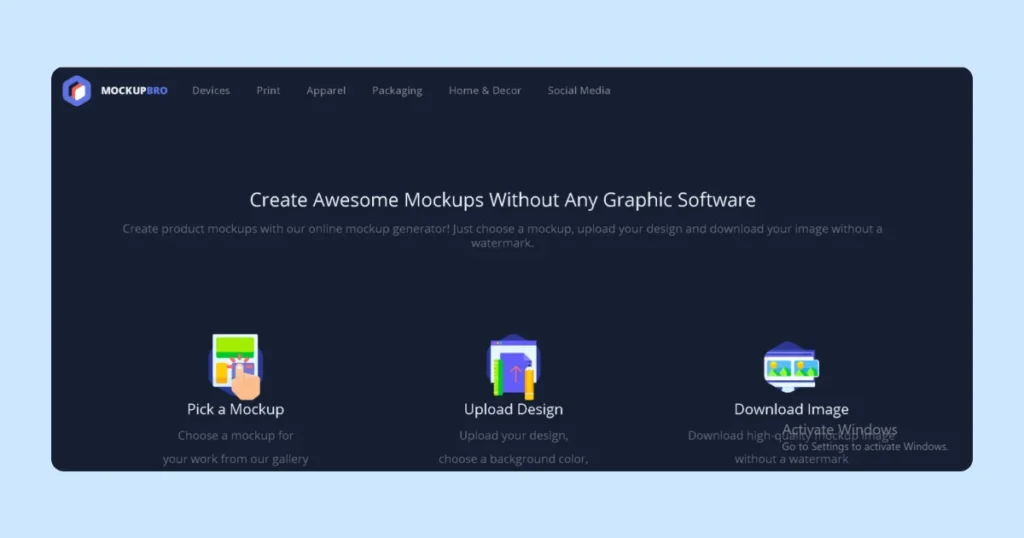The image size is (1024, 538).
Task: Click "Go to Settings to activate Windows"
Action: 864,447
